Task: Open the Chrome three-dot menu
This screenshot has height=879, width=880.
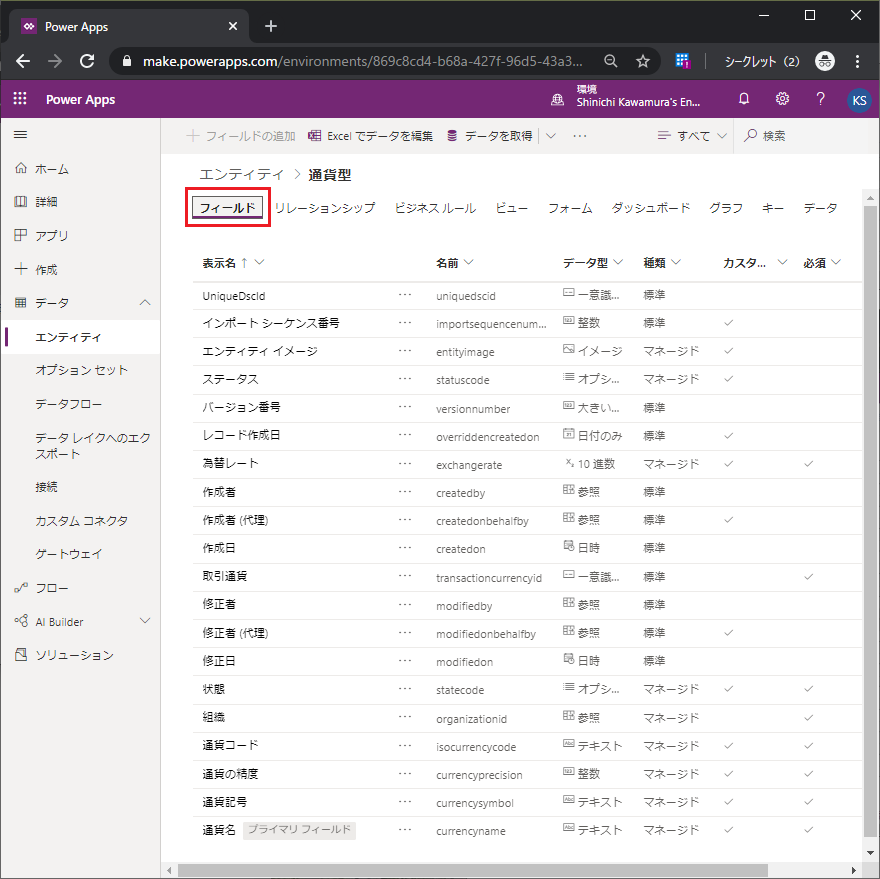Action: coord(857,61)
